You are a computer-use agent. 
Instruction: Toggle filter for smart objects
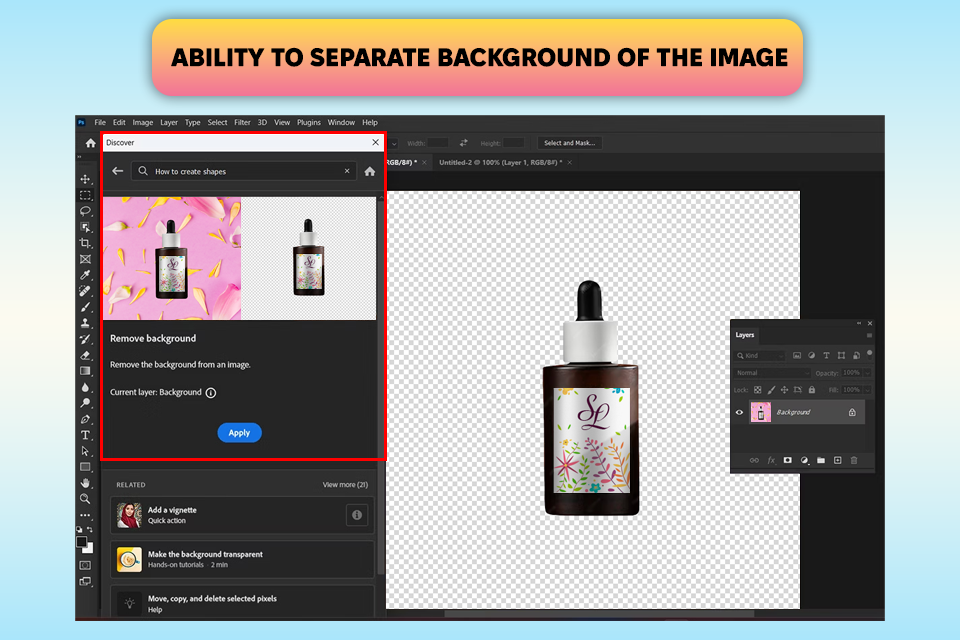[x=856, y=355]
